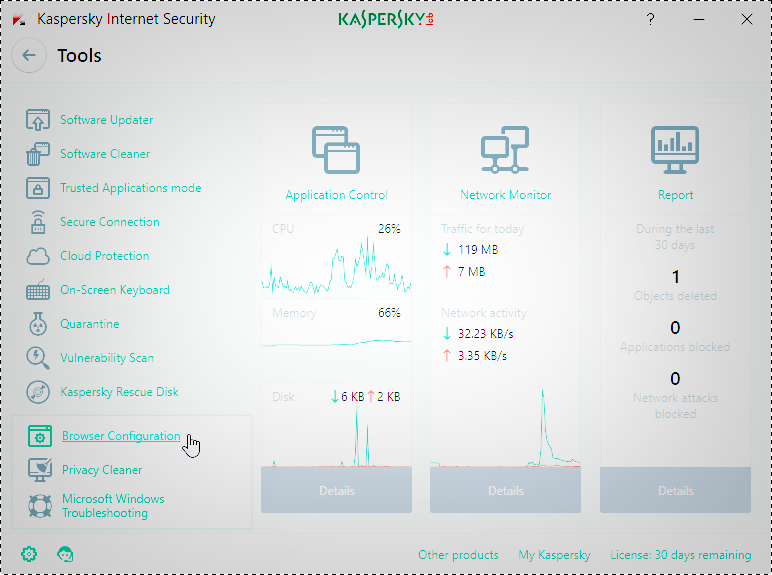Open settings via the gear icon
Image resolution: width=772 pixels, height=575 pixels.
click(29, 554)
